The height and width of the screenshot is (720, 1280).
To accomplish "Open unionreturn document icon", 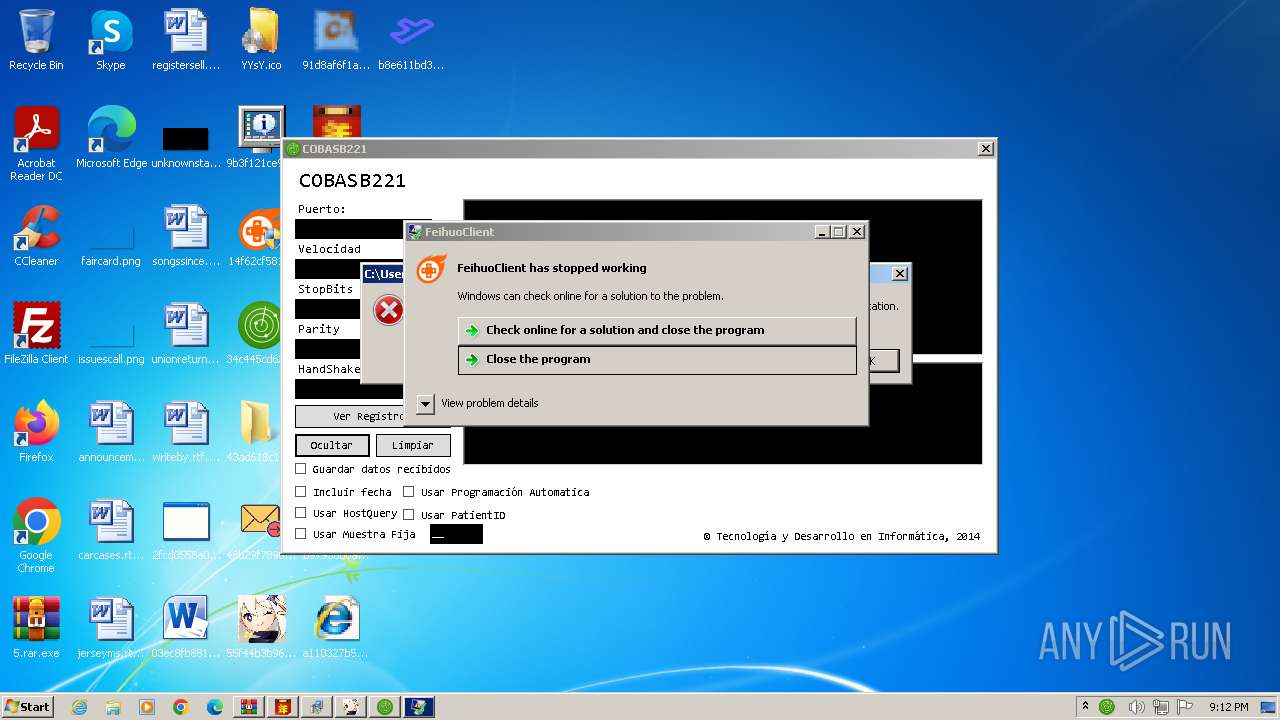I will pyautogui.click(x=185, y=333).
